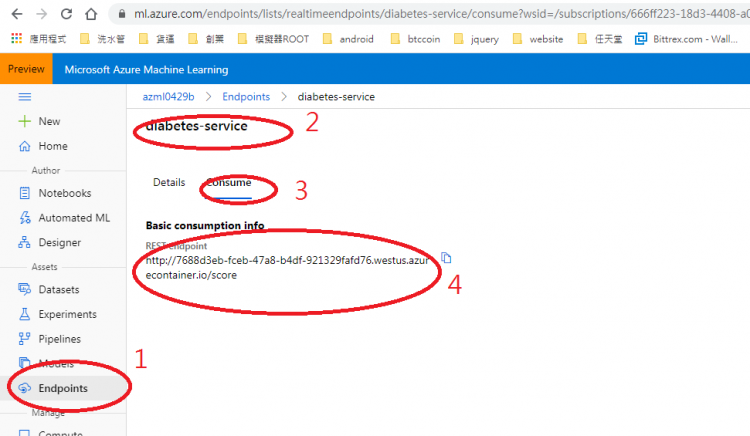Viewport: 750px width, 436px height.
Task: Click the hamburger menu icon in sidebar
Action: [25, 96]
